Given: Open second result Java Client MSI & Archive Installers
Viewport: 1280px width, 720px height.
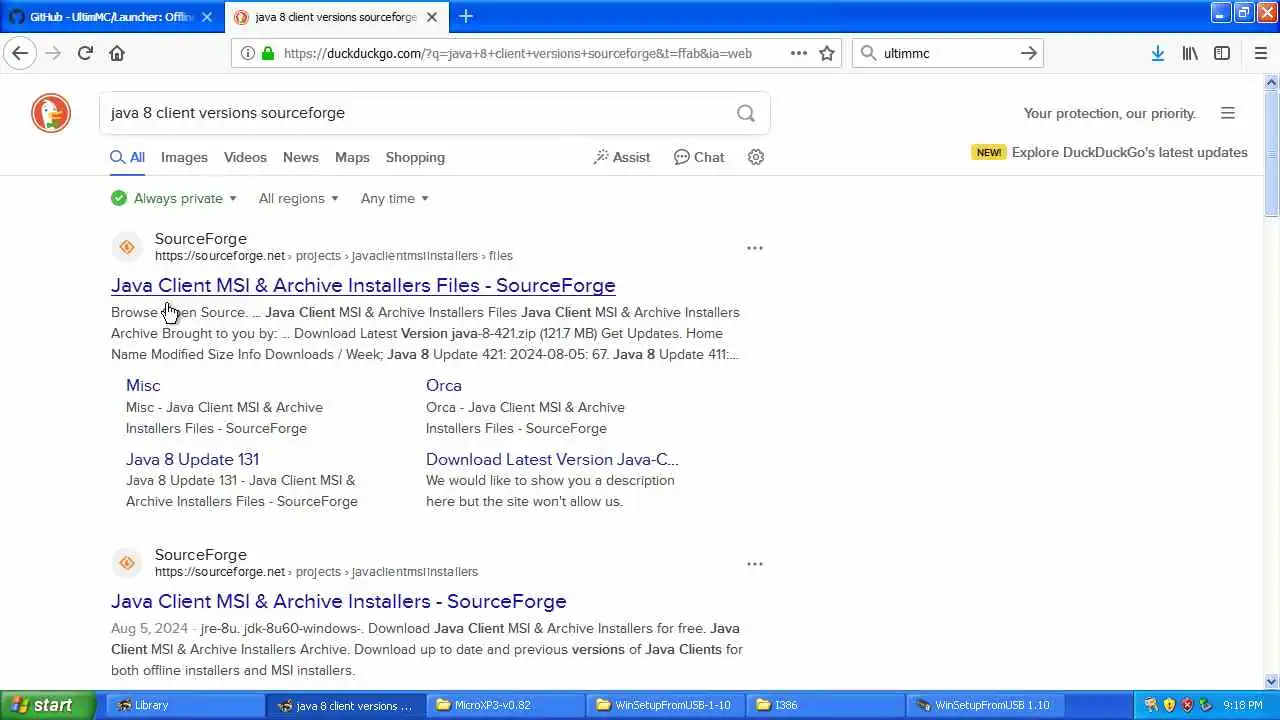Looking at the screenshot, I should [339, 601].
